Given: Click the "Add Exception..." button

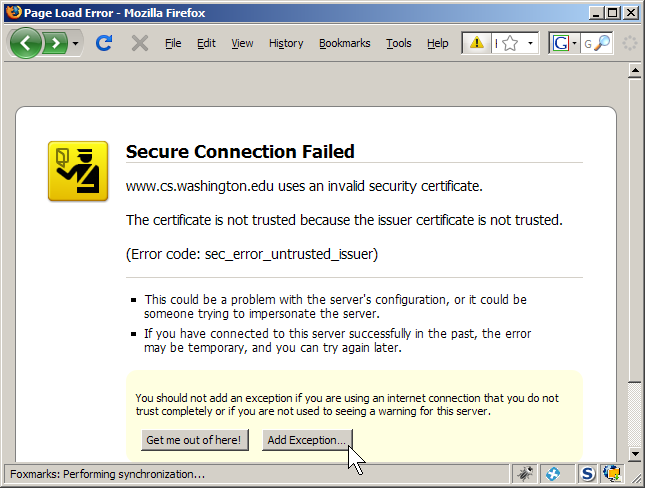Looking at the screenshot, I should pyautogui.click(x=307, y=440).
